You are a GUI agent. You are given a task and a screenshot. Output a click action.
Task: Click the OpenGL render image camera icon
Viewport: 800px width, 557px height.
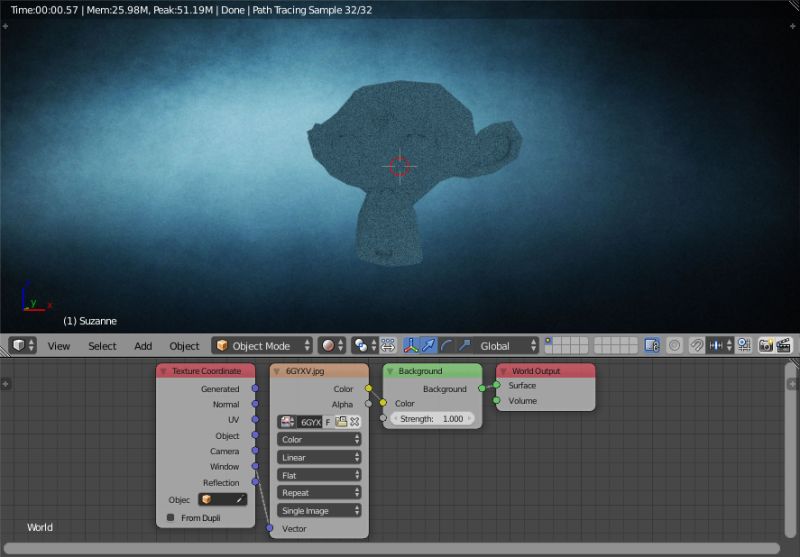766,345
